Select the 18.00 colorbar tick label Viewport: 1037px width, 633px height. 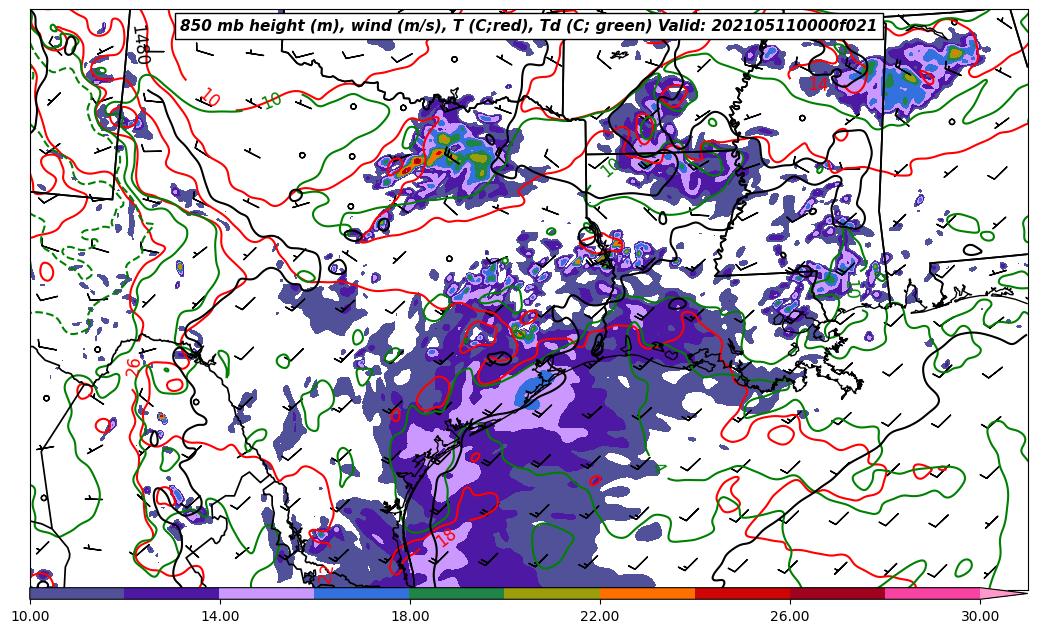(x=410, y=616)
